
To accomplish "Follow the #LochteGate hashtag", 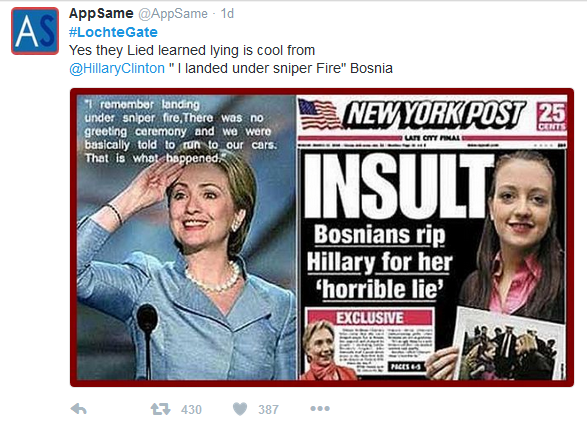I will pyautogui.click(x=113, y=32).
